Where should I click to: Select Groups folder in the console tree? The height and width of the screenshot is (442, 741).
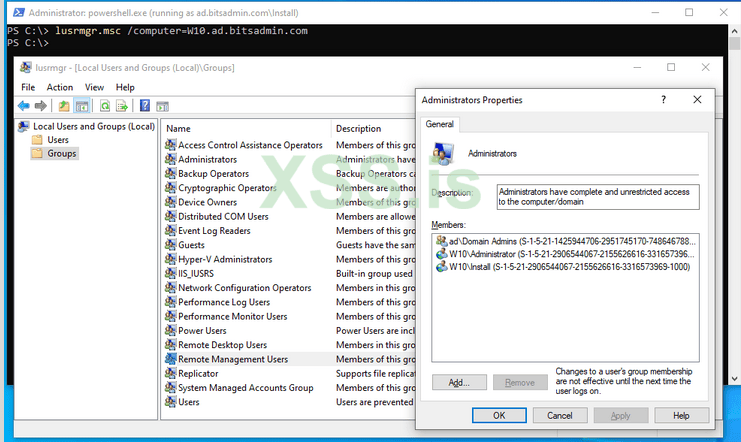tap(54, 154)
